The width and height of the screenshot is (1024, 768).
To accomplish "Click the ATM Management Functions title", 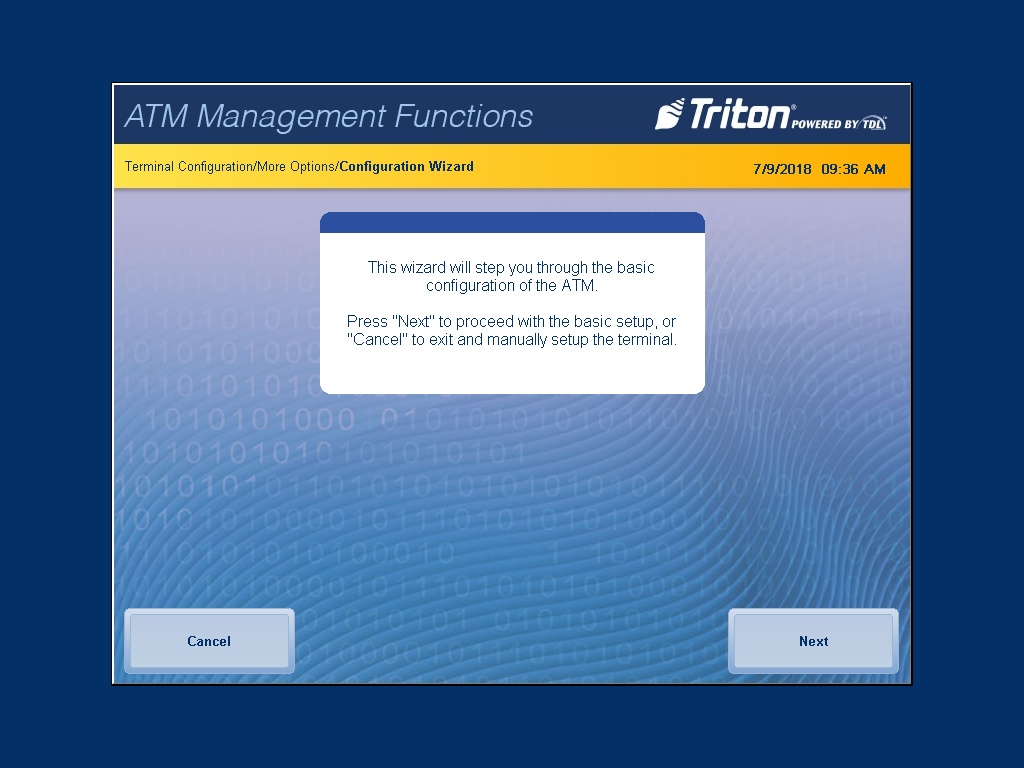I will click(x=328, y=117).
